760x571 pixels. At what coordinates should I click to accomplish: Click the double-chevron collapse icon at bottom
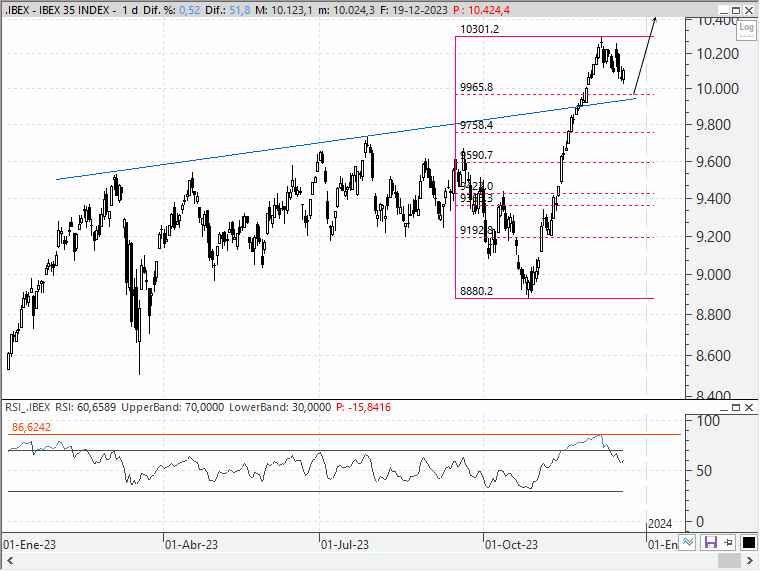tap(688, 542)
